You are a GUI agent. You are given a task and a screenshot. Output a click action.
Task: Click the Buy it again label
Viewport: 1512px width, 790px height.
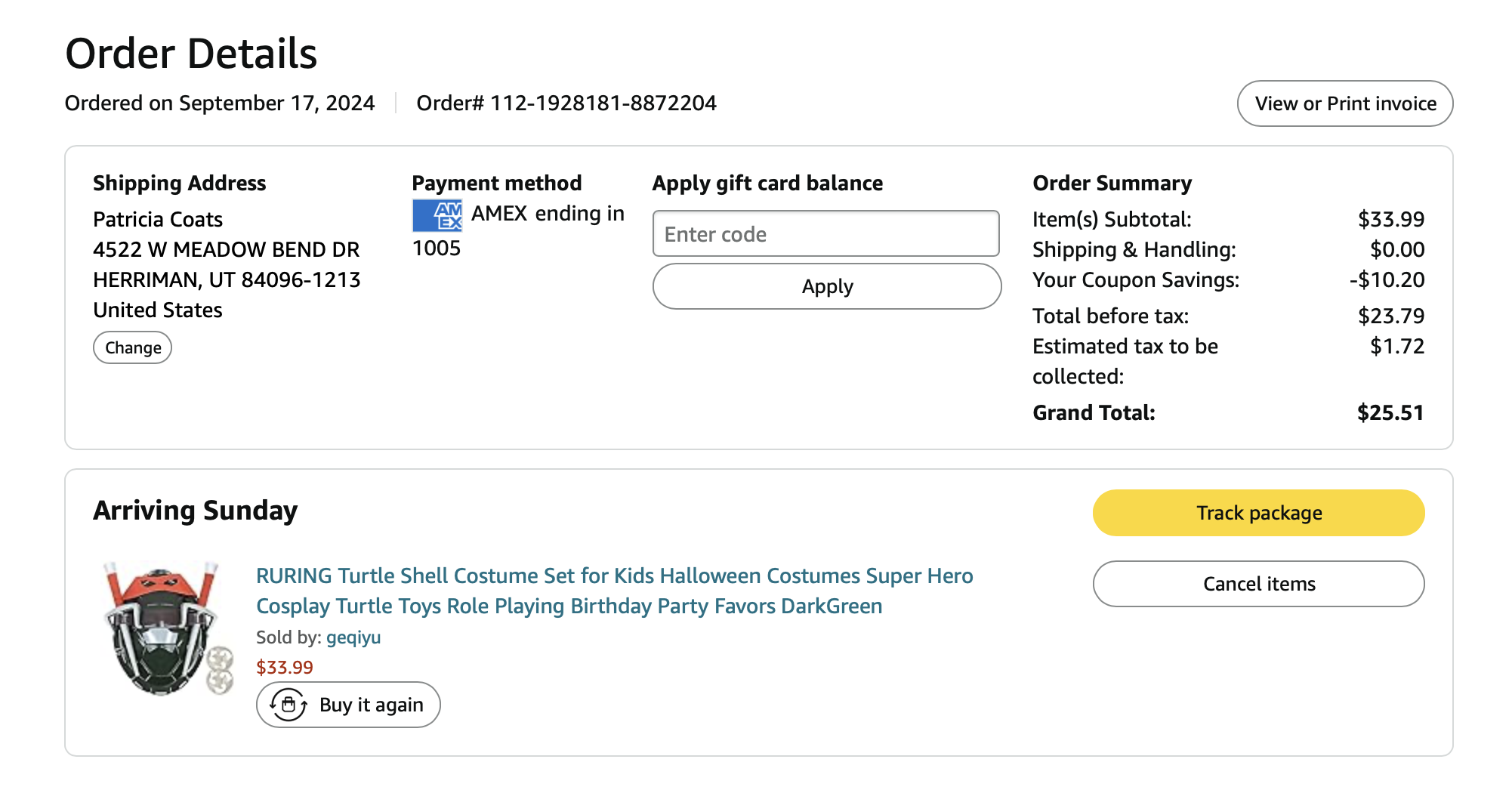(371, 705)
